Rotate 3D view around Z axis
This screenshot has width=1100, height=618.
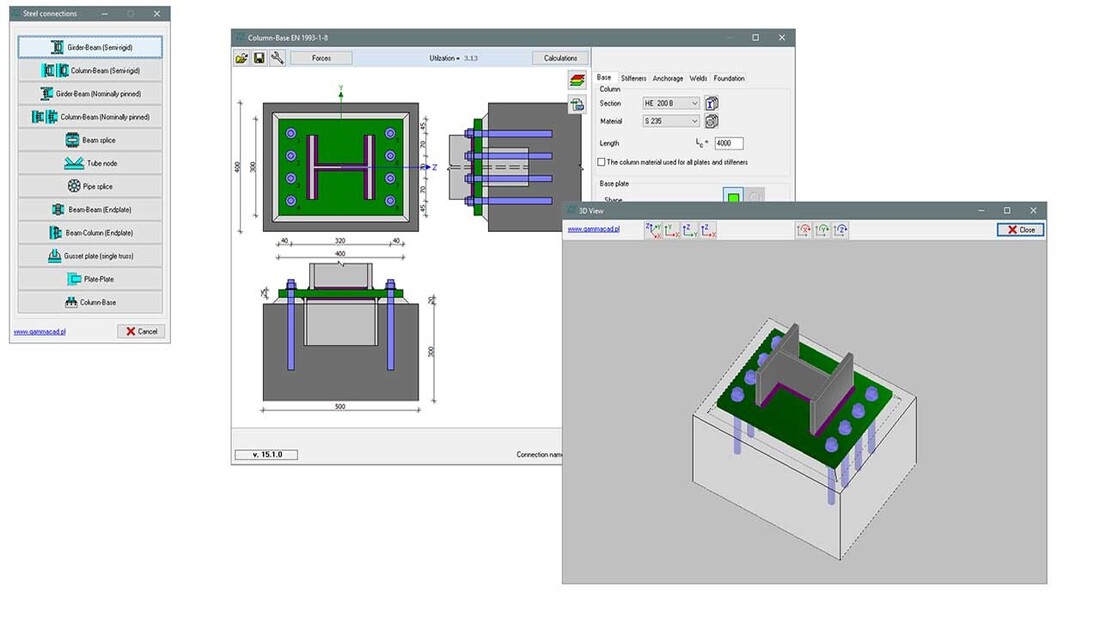pyautogui.click(x=841, y=230)
